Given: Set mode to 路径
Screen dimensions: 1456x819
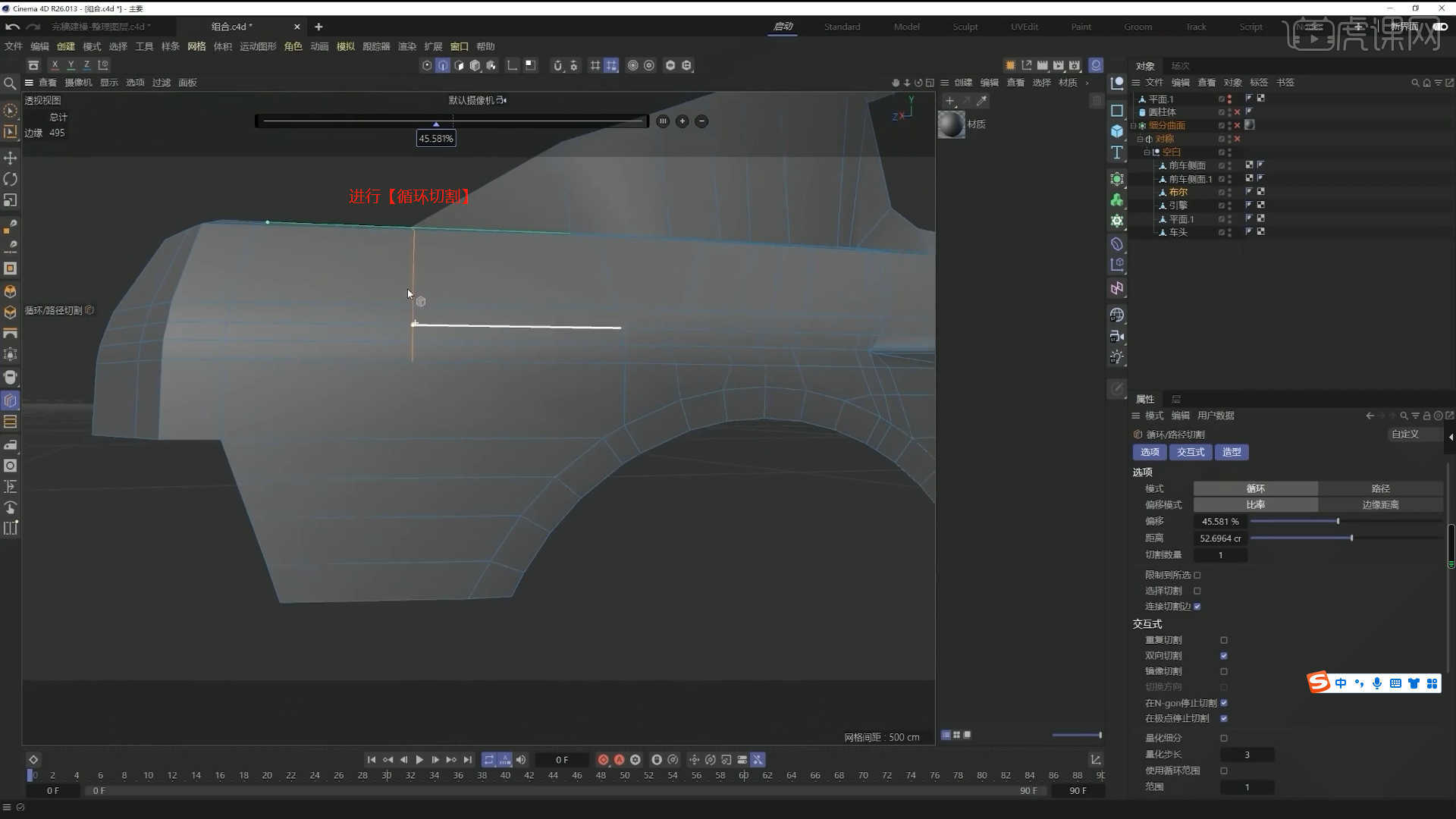Looking at the screenshot, I should (x=1380, y=489).
